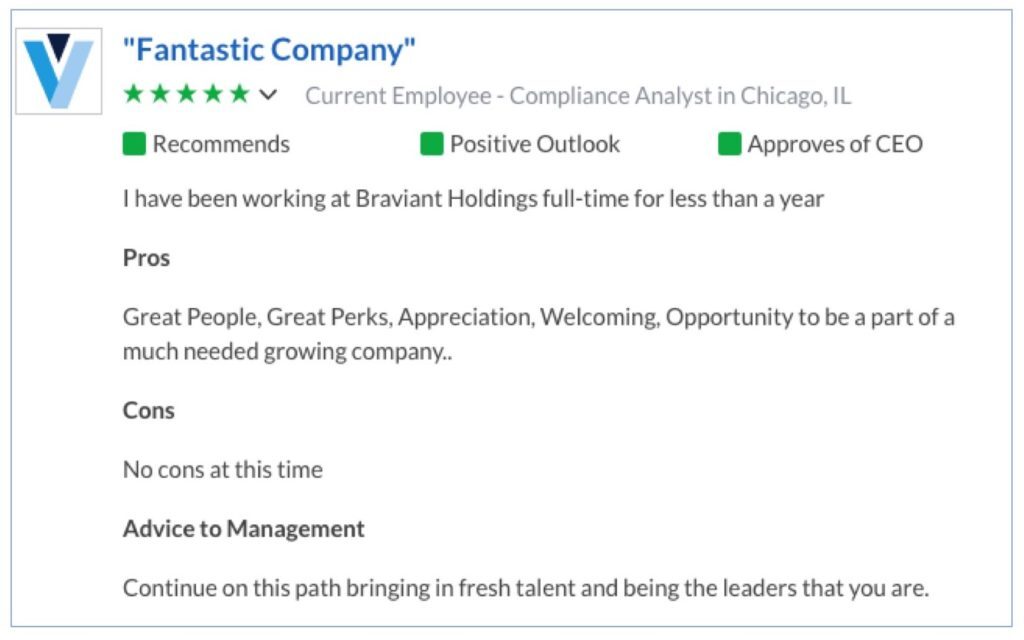The image size is (1024, 640).
Task: Click the Recommends label text
Action: tap(221, 144)
